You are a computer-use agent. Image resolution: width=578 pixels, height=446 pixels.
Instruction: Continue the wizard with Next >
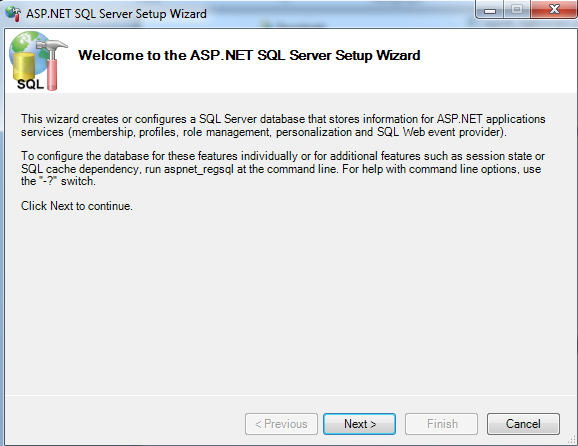pyautogui.click(x=359, y=424)
